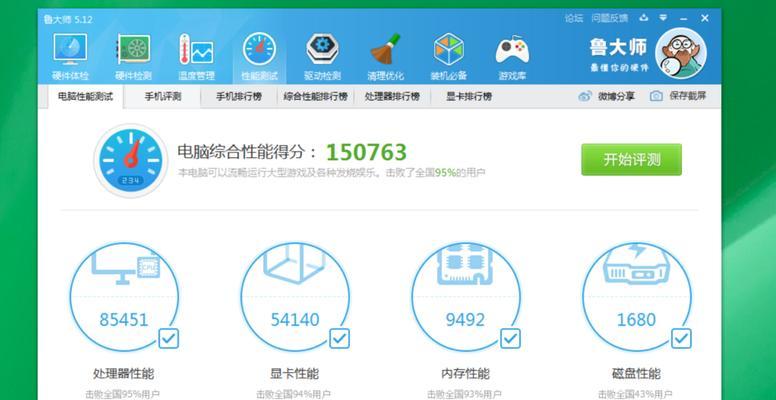Open the 游戏库 game controller icon

[512, 50]
